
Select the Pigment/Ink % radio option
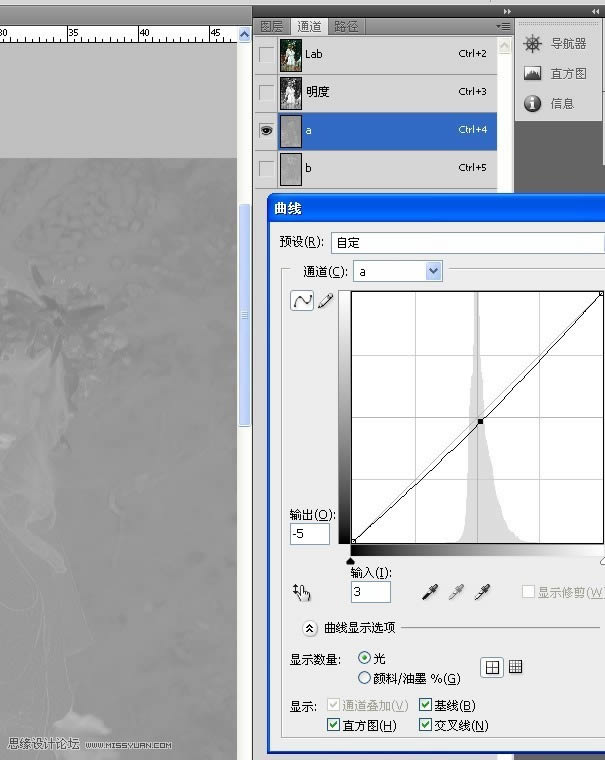pyautogui.click(x=364, y=678)
